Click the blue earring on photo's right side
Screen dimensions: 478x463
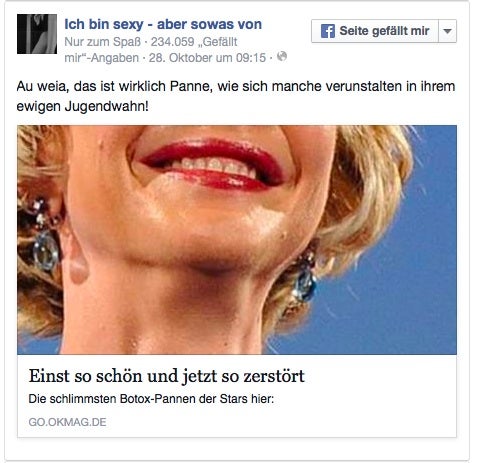point(304,276)
